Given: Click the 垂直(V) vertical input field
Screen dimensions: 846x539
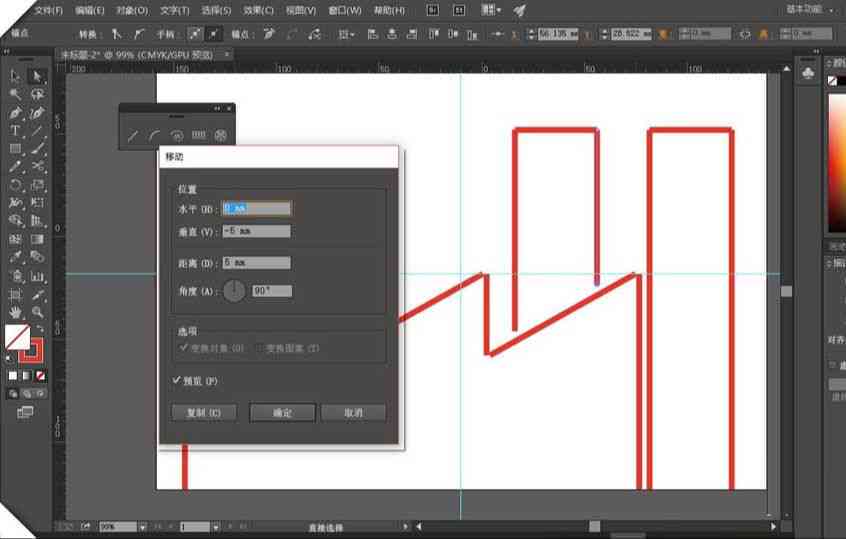Looking at the screenshot, I should [x=257, y=231].
